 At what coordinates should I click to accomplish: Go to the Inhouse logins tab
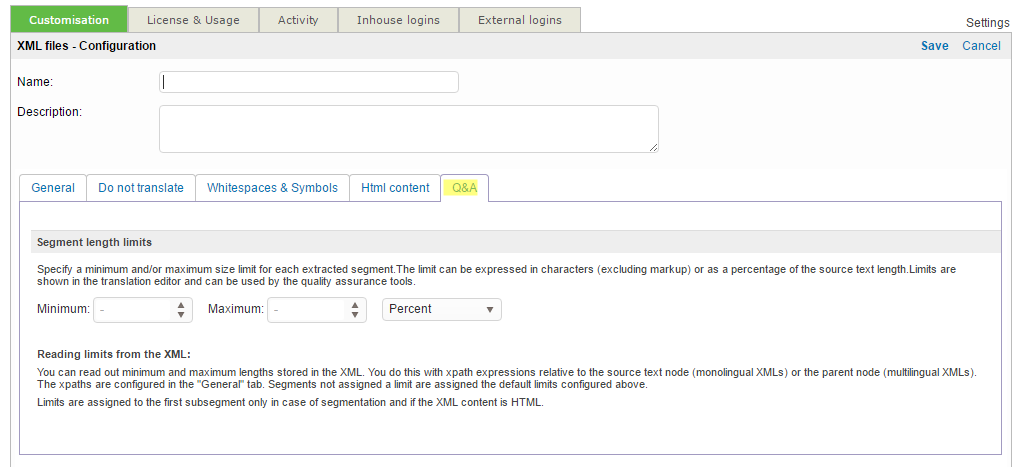(x=398, y=20)
